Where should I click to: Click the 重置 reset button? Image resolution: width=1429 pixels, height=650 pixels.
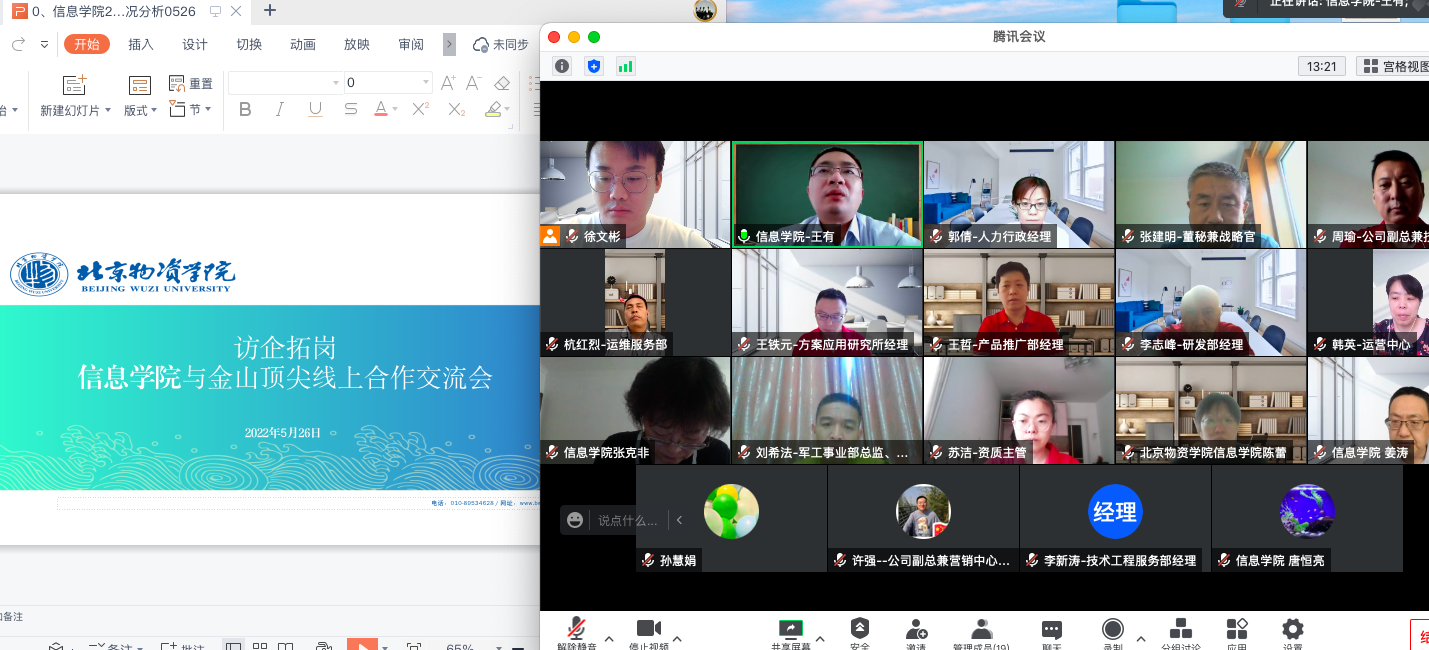[x=191, y=84]
